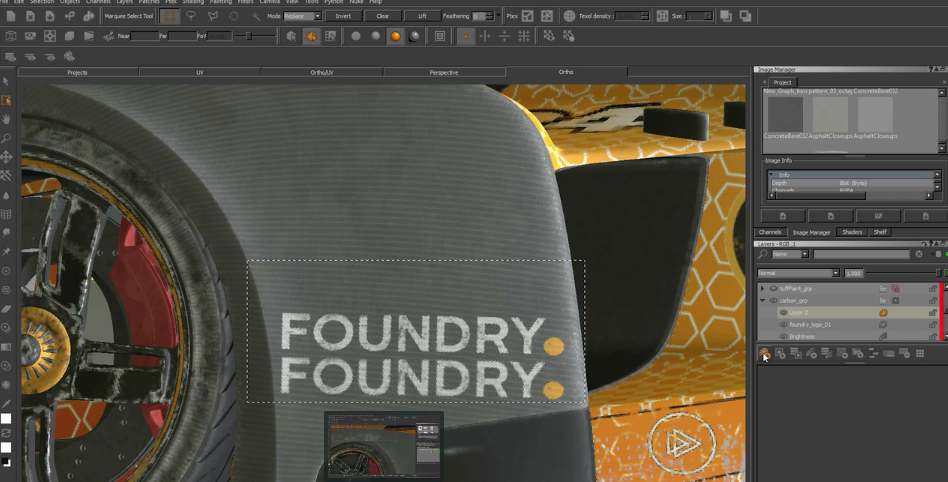The width and height of the screenshot is (948, 482).
Task: Switch to the Ortho/UV view tab
Action: pos(322,73)
